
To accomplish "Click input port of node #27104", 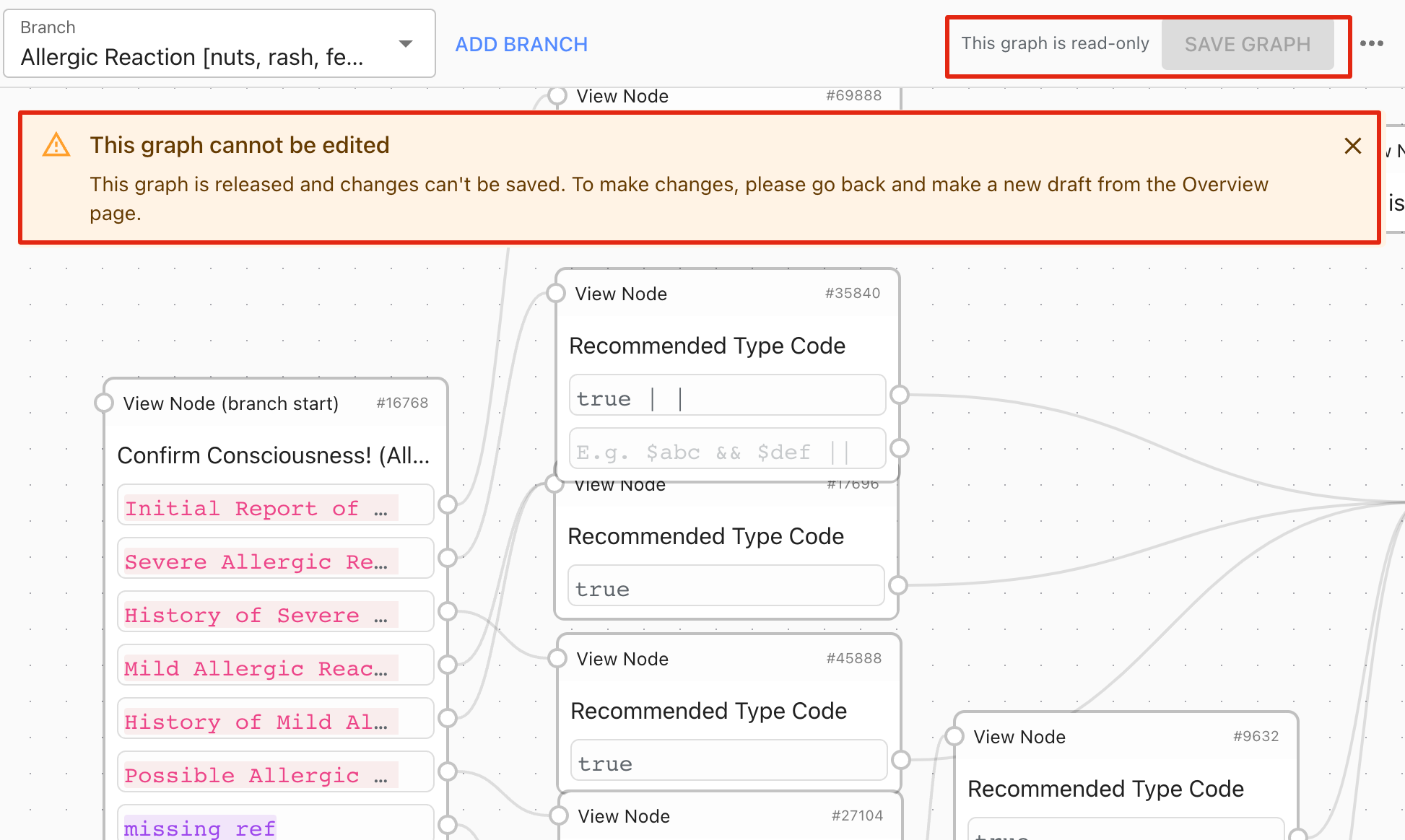I will click(x=559, y=815).
